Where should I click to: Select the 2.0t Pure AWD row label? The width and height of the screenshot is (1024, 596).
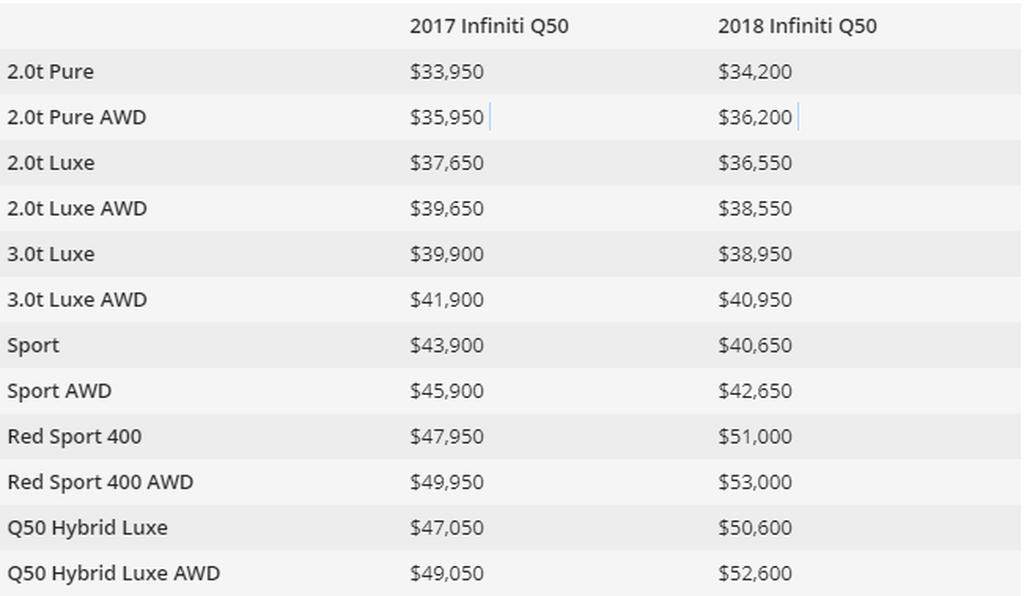click(76, 117)
